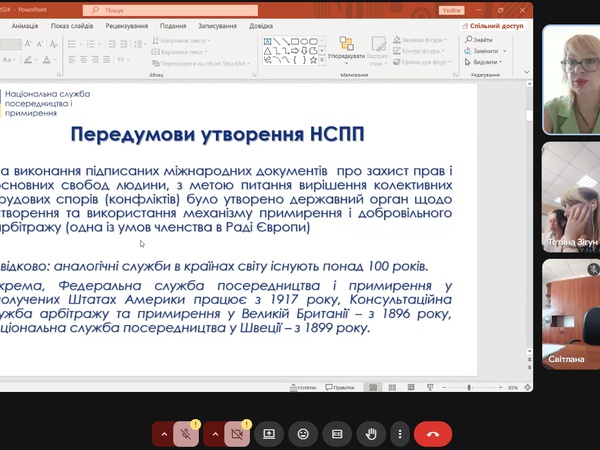Unmute the microphone
The height and width of the screenshot is (450, 600).
(186, 434)
